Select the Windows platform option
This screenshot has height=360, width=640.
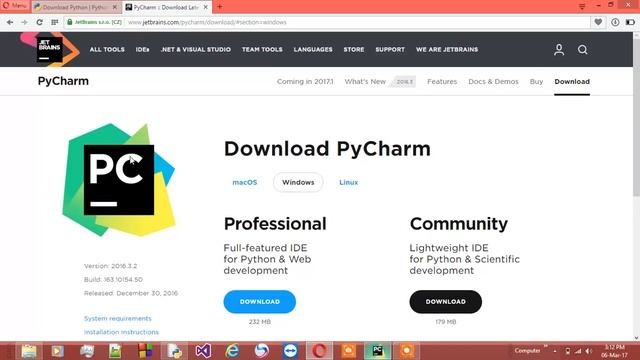[298, 182]
